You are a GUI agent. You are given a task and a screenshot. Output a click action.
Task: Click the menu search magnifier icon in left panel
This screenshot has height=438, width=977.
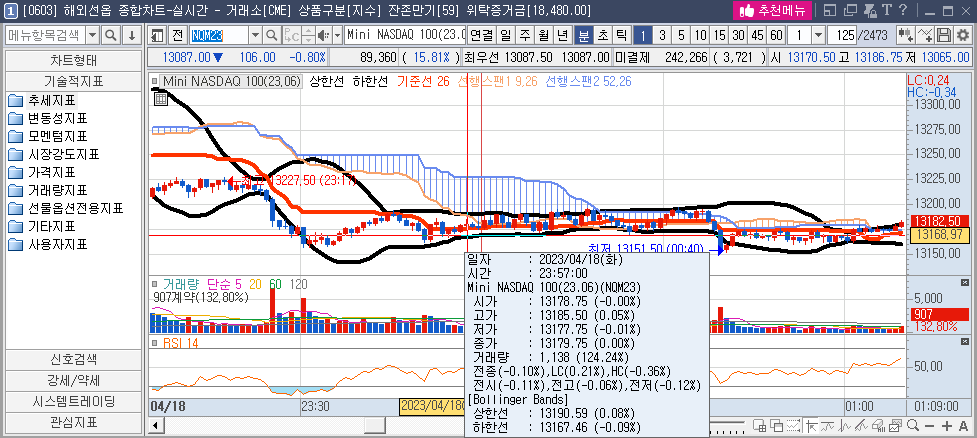click(111, 35)
